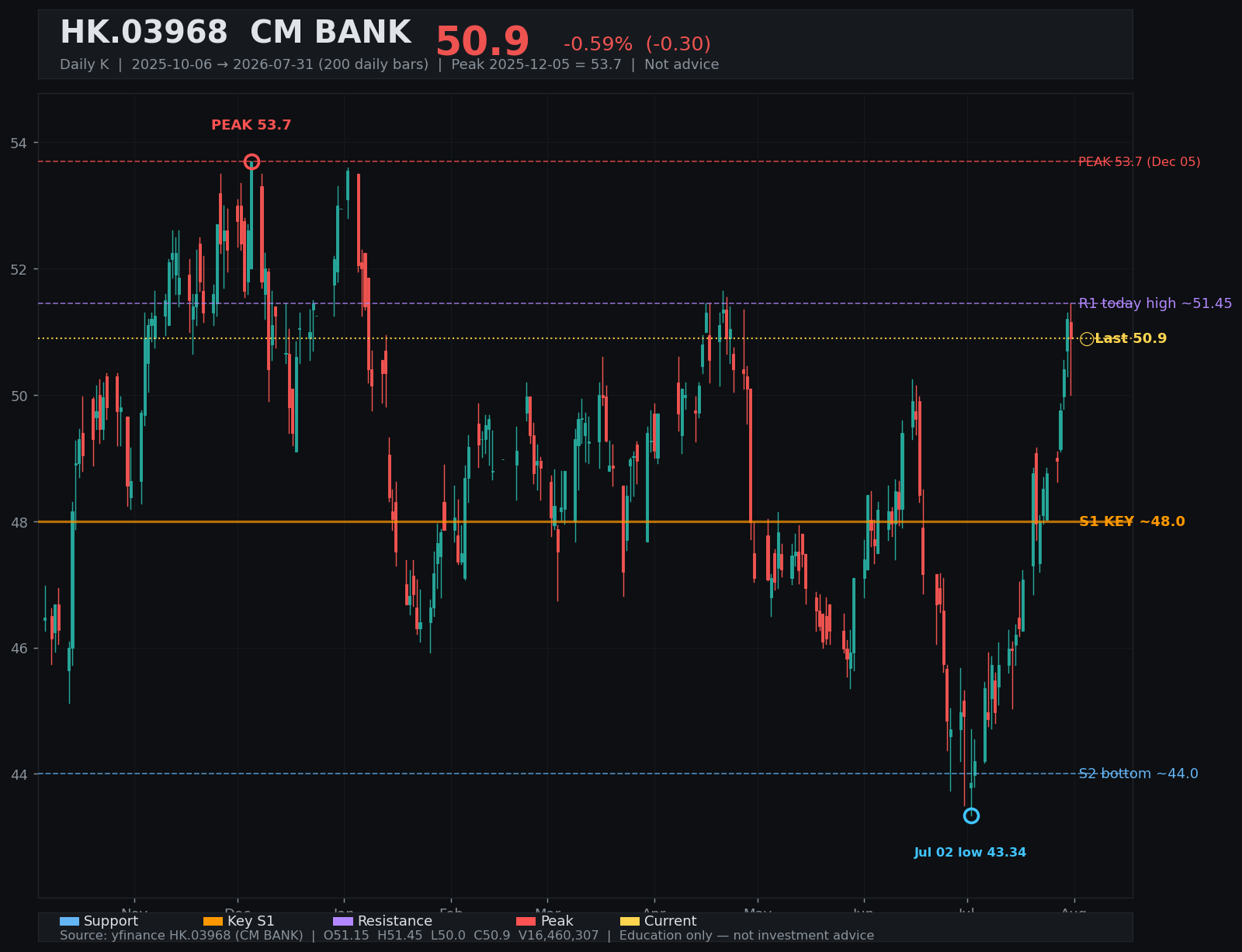Select the "Key S1" legend label
Screen dimensions: 1242x952
[251, 921]
